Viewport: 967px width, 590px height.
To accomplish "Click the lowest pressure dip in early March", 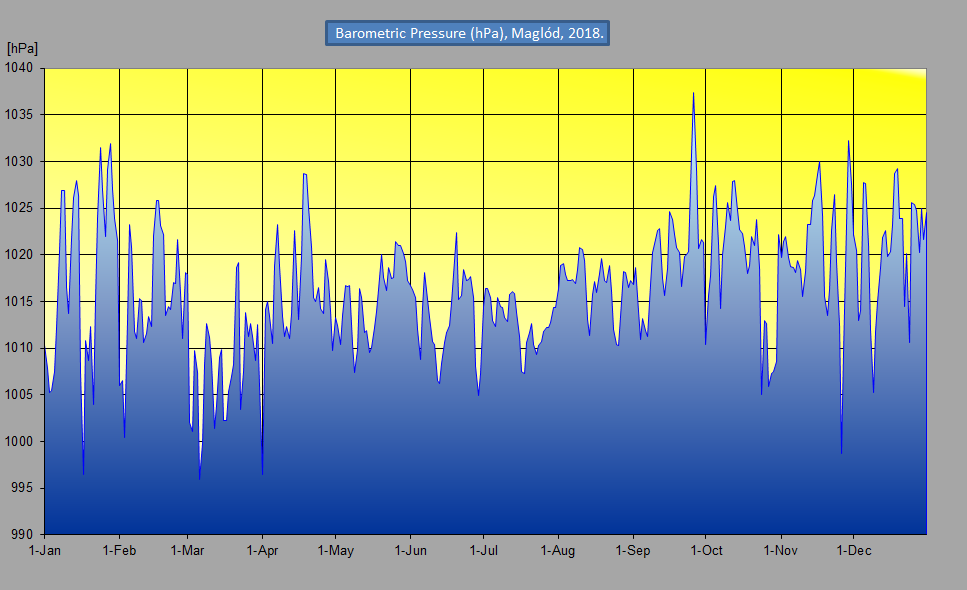I will click(200, 479).
